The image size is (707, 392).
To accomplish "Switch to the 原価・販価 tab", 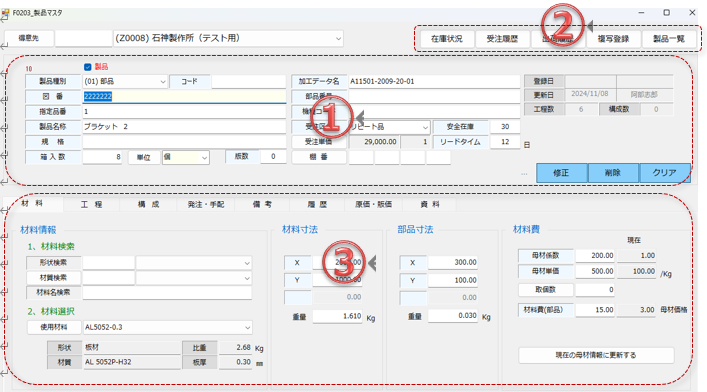I will coord(373,204).
